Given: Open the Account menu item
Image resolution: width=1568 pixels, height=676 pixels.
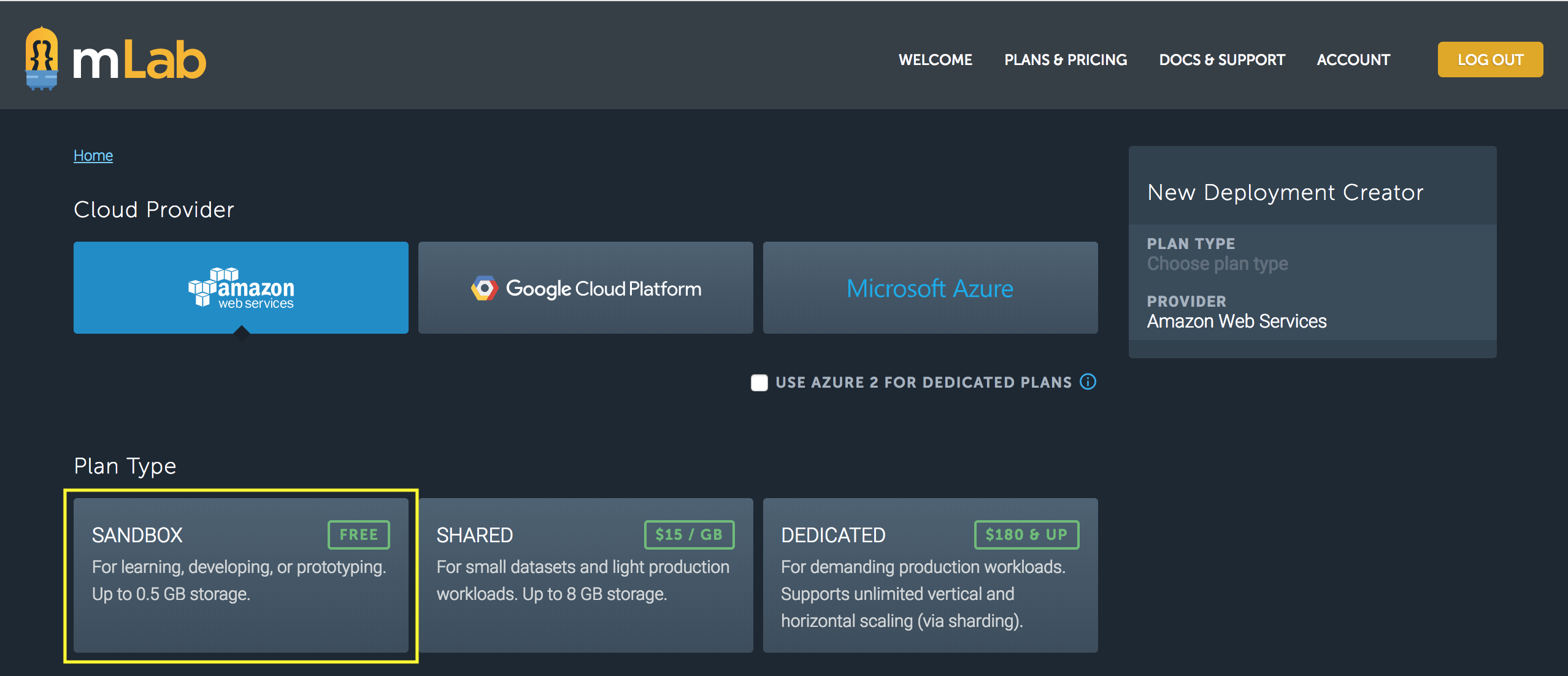Looking at the screenshot, I should (1353, 60).
